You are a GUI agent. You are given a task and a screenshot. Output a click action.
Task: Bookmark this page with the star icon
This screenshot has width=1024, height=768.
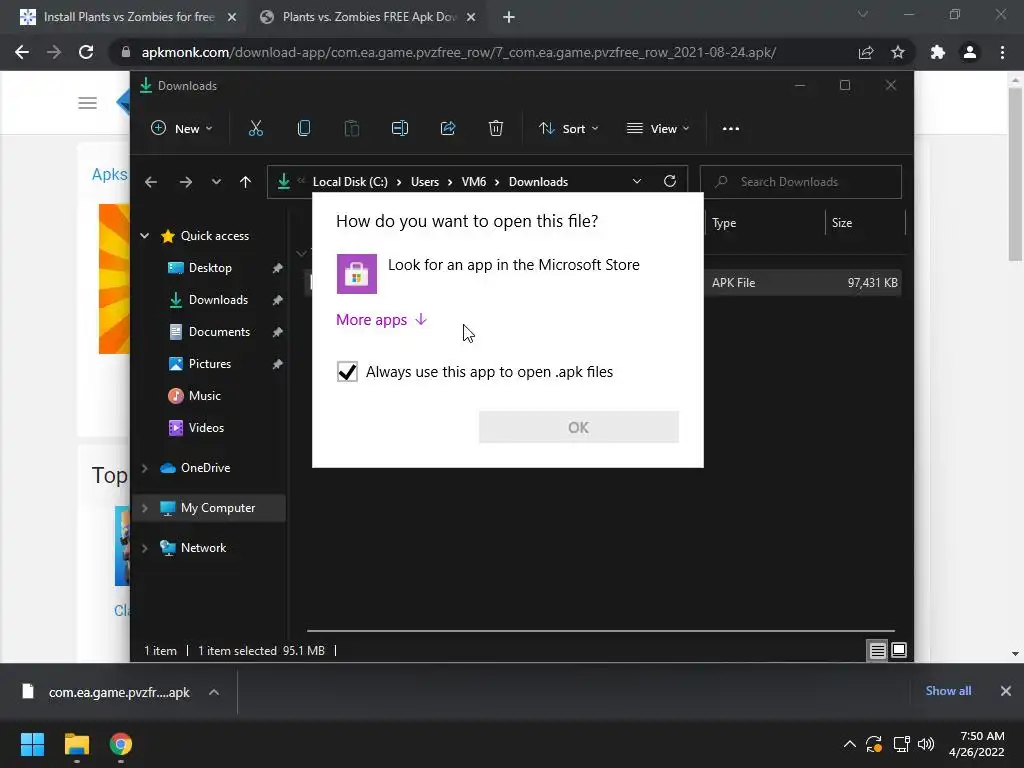pyautogui.click(x=898, y=52)
